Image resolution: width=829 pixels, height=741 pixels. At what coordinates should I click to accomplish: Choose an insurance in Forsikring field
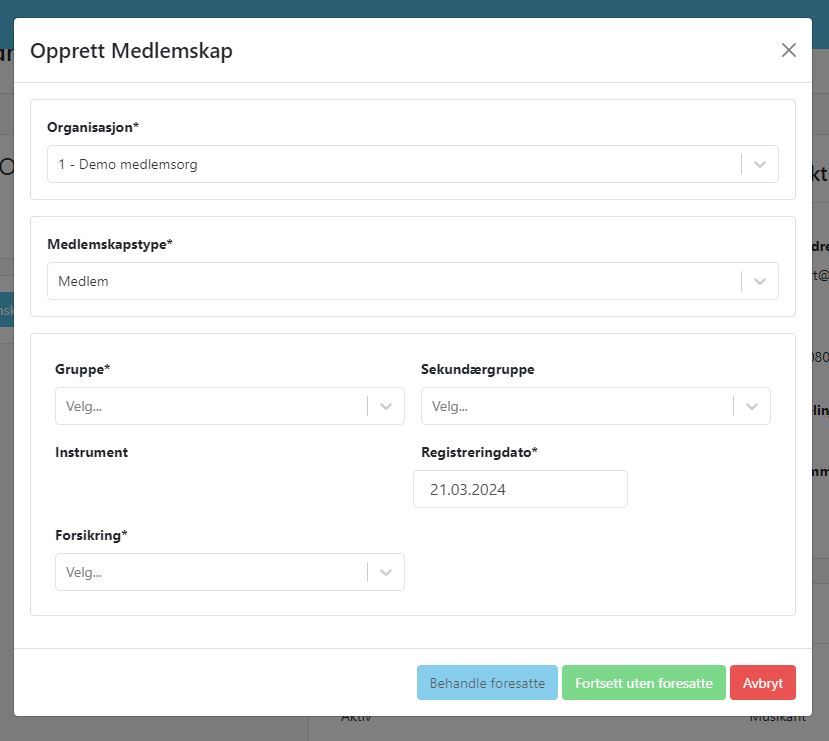(x=210, y=573)
